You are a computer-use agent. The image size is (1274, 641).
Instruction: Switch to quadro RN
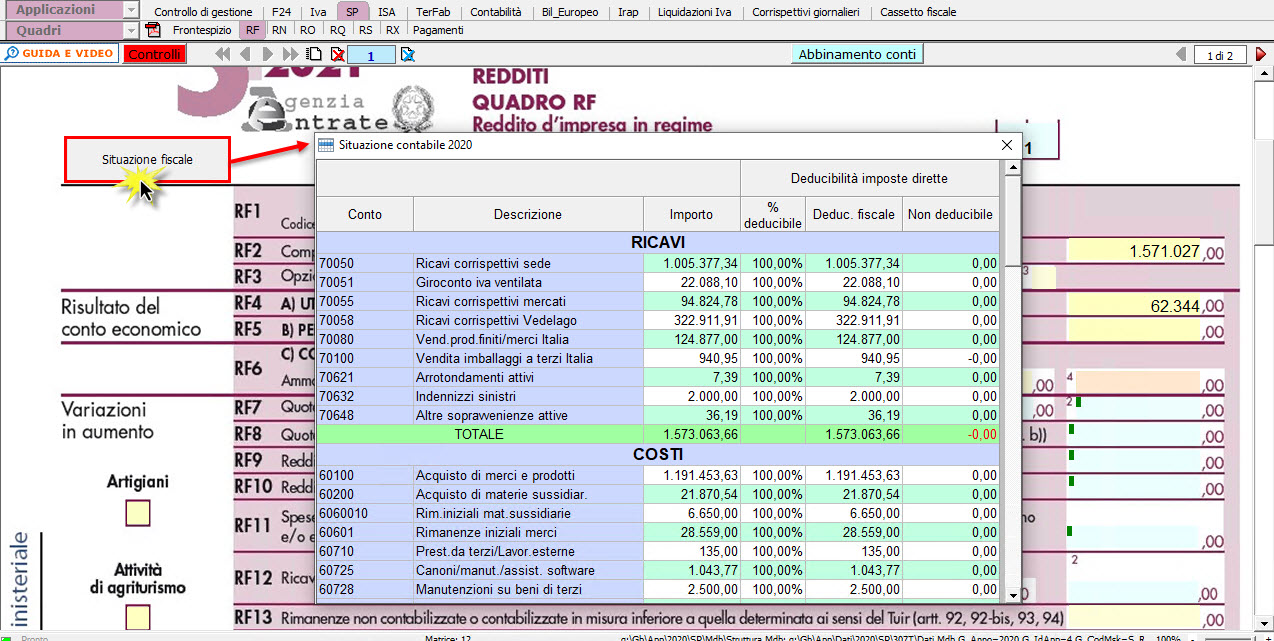click(279, 30)
